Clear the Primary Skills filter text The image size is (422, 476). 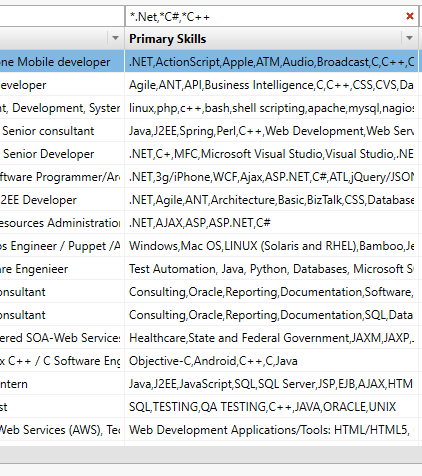[410, 16]
